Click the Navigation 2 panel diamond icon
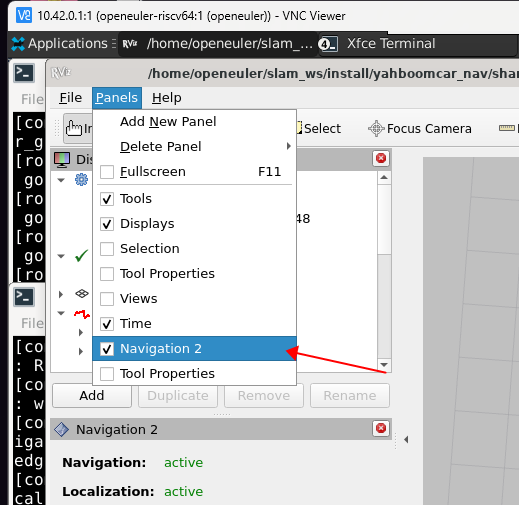The width and height of the screenshot is (519, 505). (x=62, y=429)
